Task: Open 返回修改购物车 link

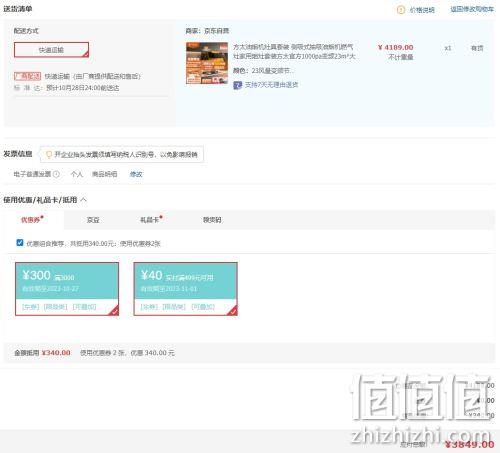Action: (472, 9)
